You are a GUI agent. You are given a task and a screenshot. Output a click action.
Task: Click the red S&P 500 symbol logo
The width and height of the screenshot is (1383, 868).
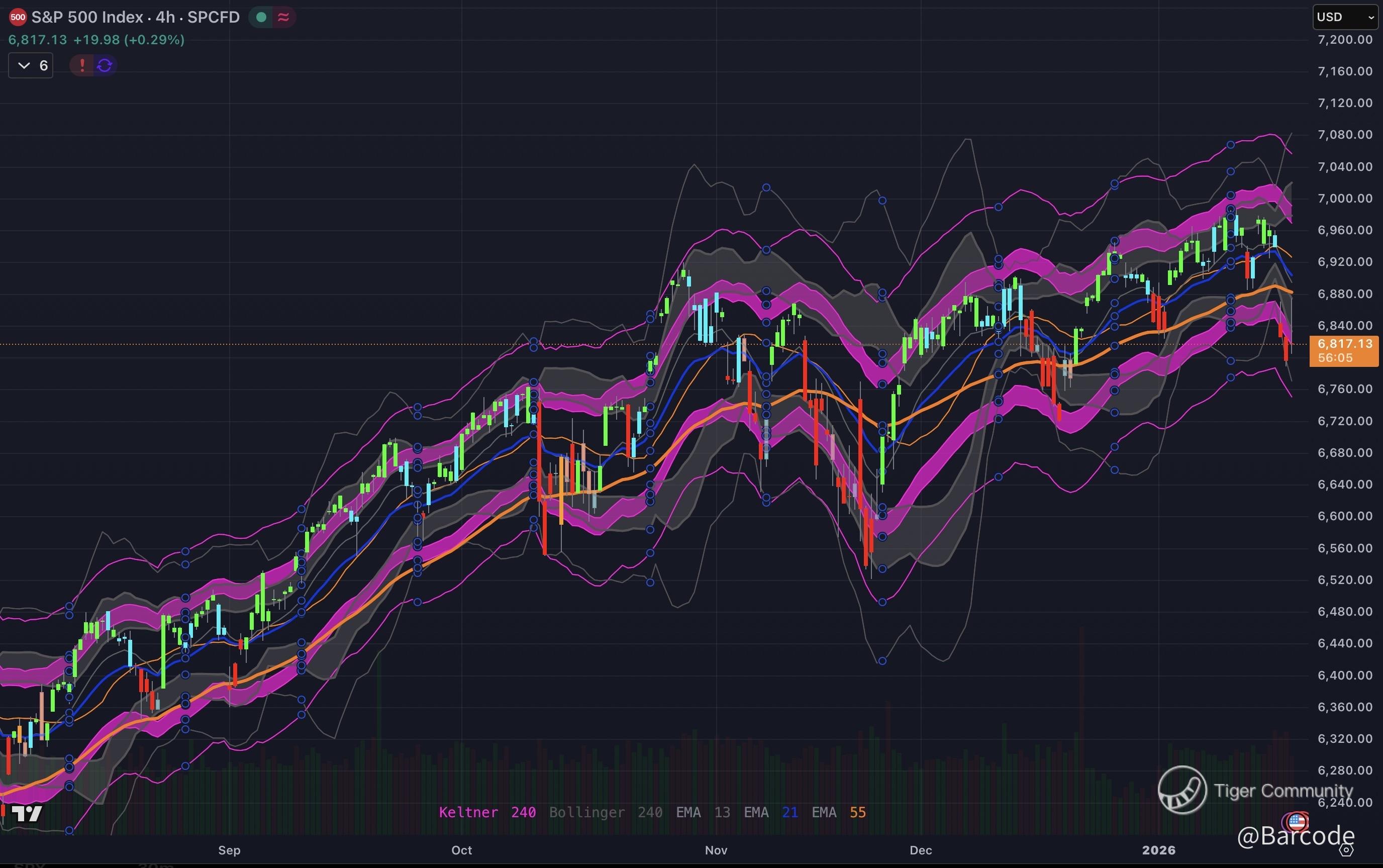coord(17,17)
